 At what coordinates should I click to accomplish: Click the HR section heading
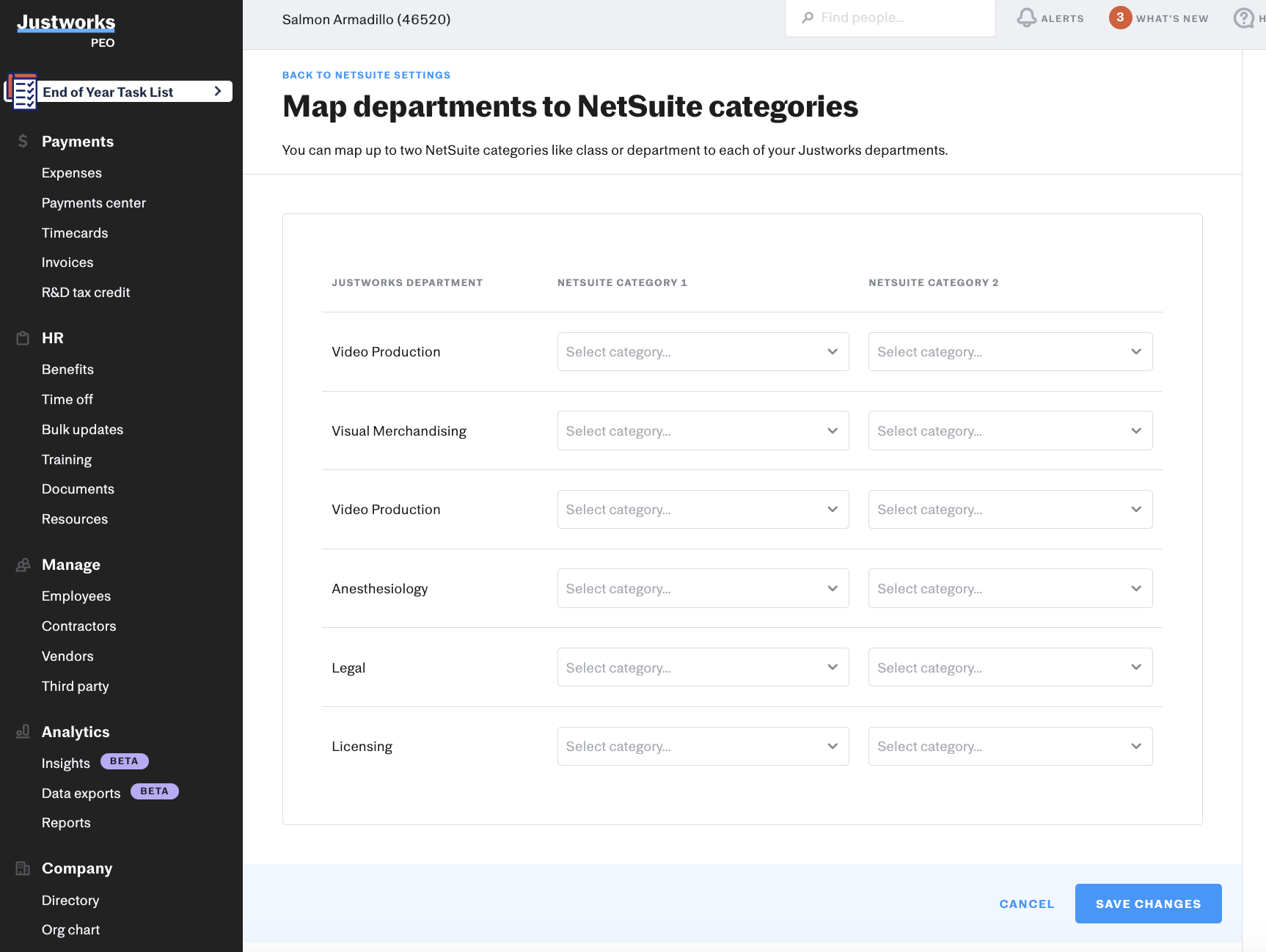click(53, 338)
